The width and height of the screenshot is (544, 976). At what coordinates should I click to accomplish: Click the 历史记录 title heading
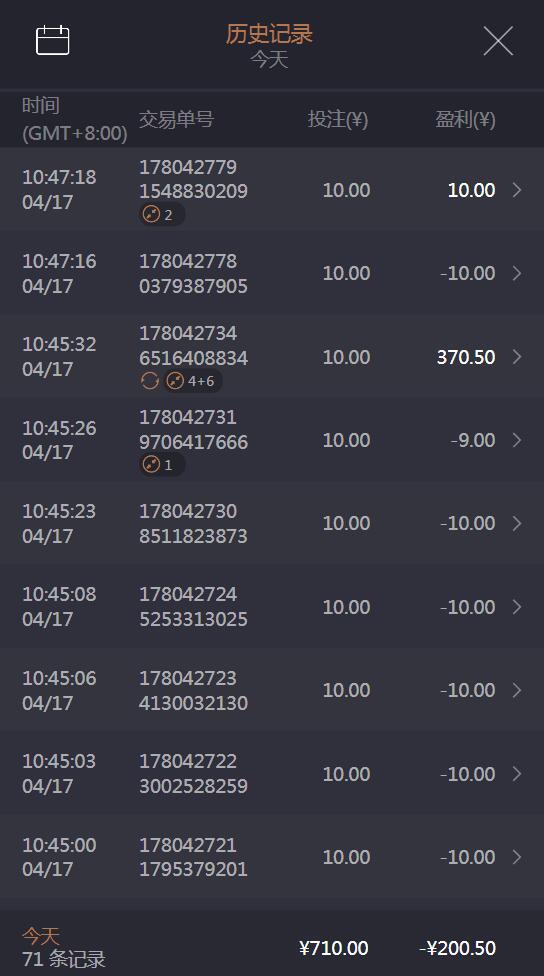click(x=269, y=34)
